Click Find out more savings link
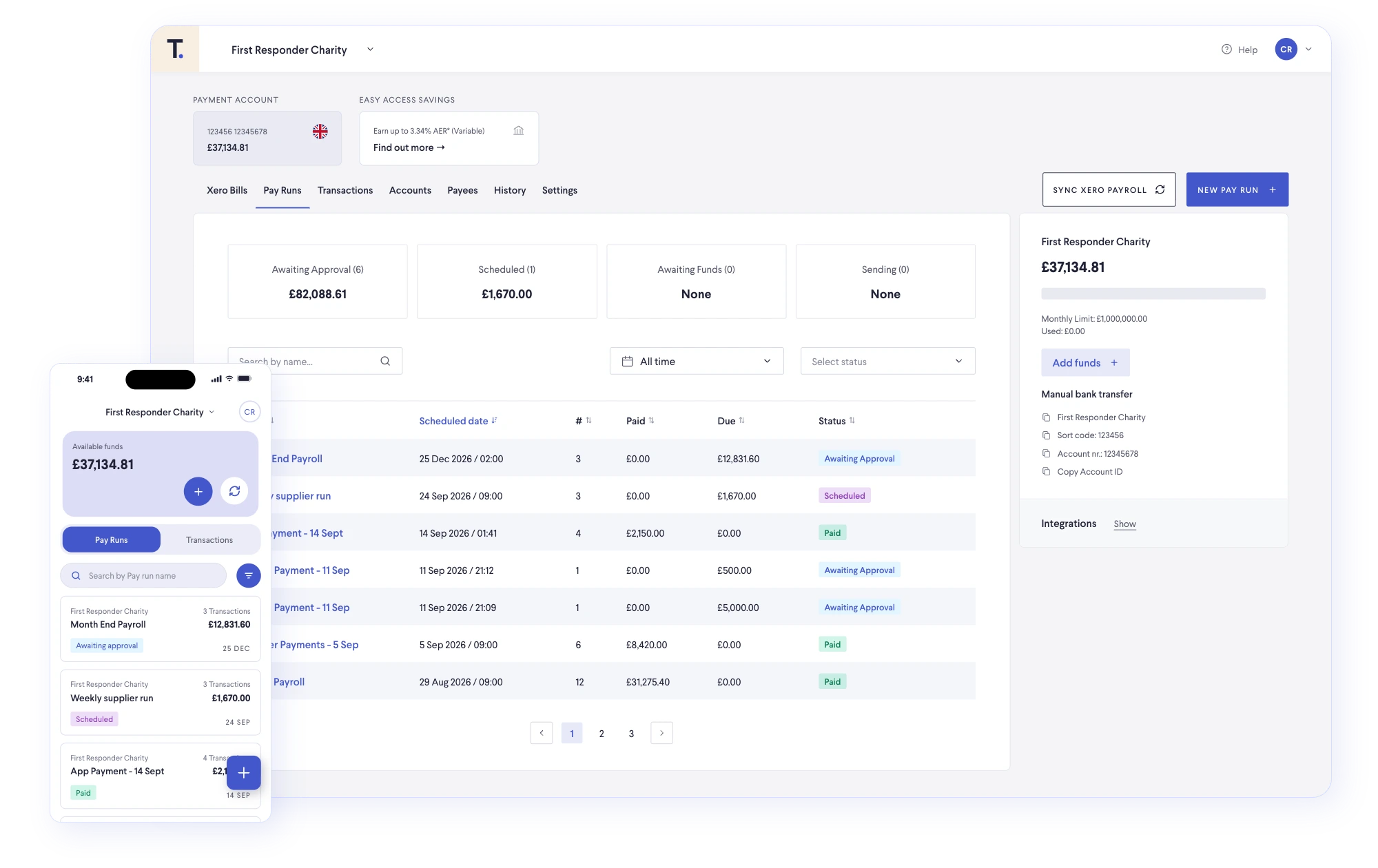This screenshot has width=1378, height=868. [x=409, y=147]
